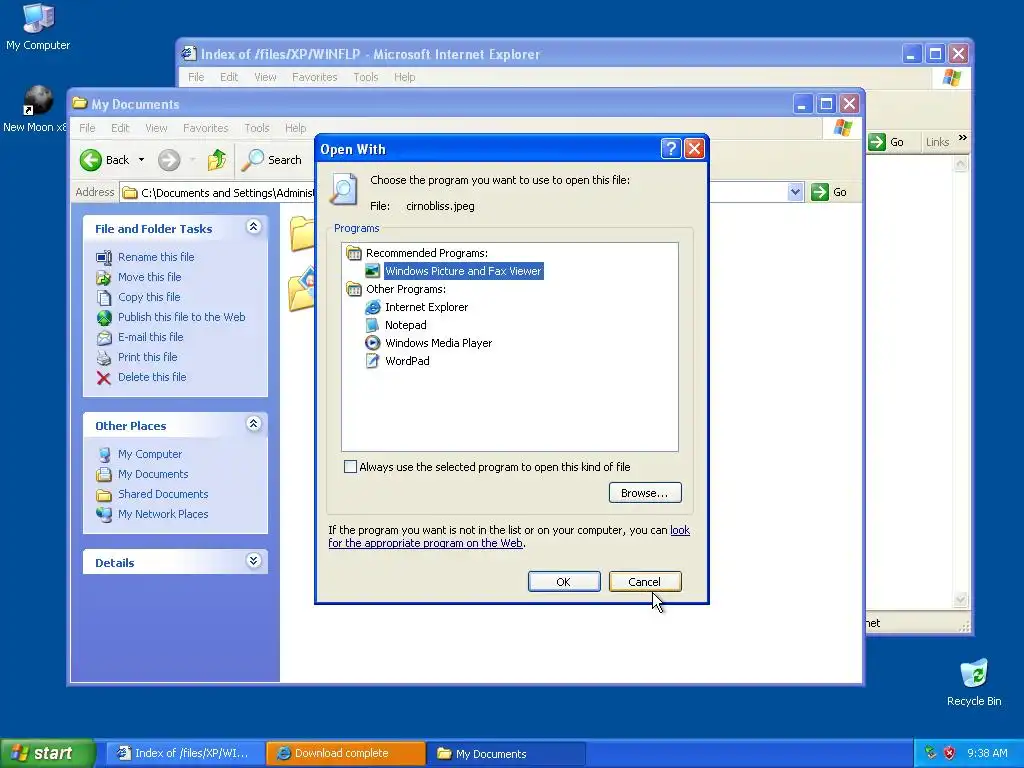Click the Internet Explorer scrollbar up arrow
Screen dimensions: 1024x768
coord(960,164)
